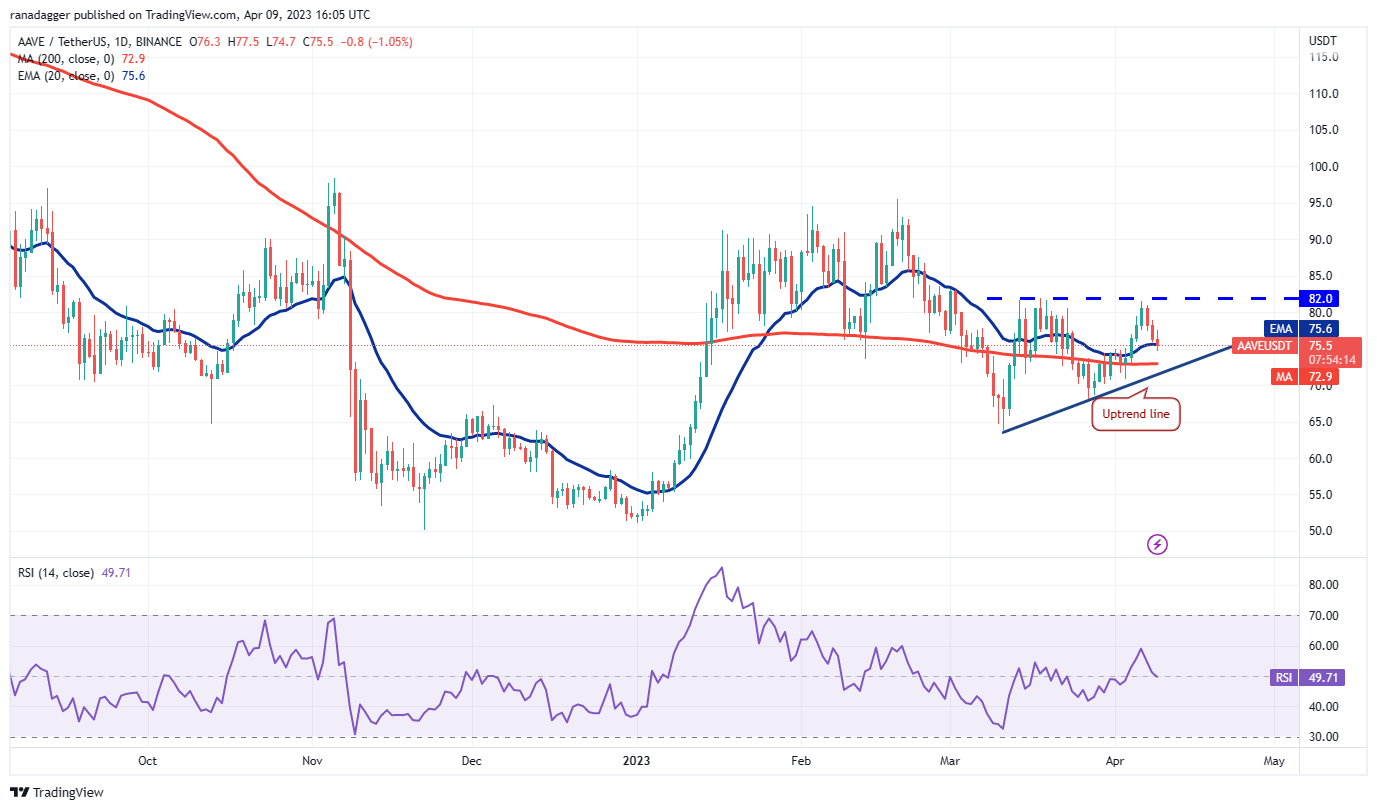Click the purple lightning bolt event icon
This screenshot has height=810, width=1377.
(x=1157, y=544)
